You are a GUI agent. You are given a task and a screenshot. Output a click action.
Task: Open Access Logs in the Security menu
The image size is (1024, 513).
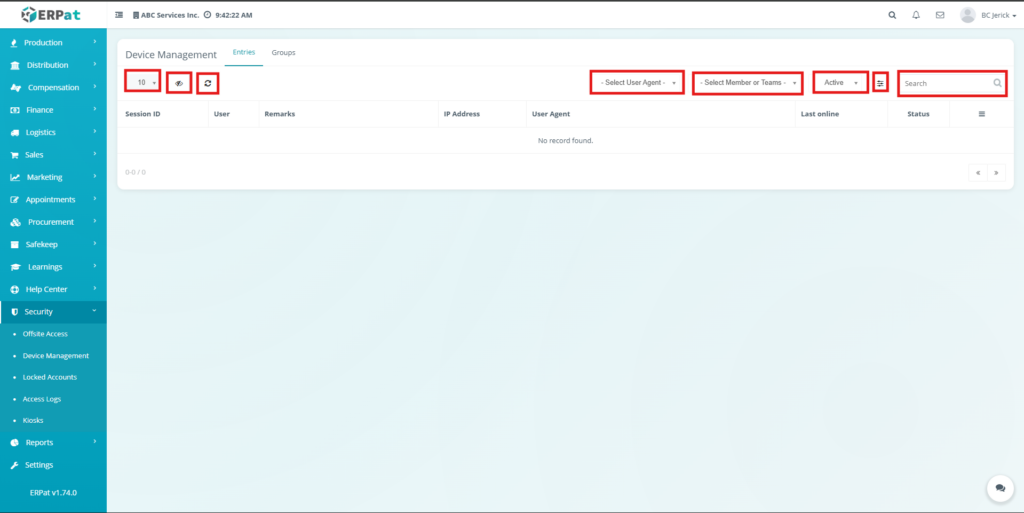pos(42,399)
